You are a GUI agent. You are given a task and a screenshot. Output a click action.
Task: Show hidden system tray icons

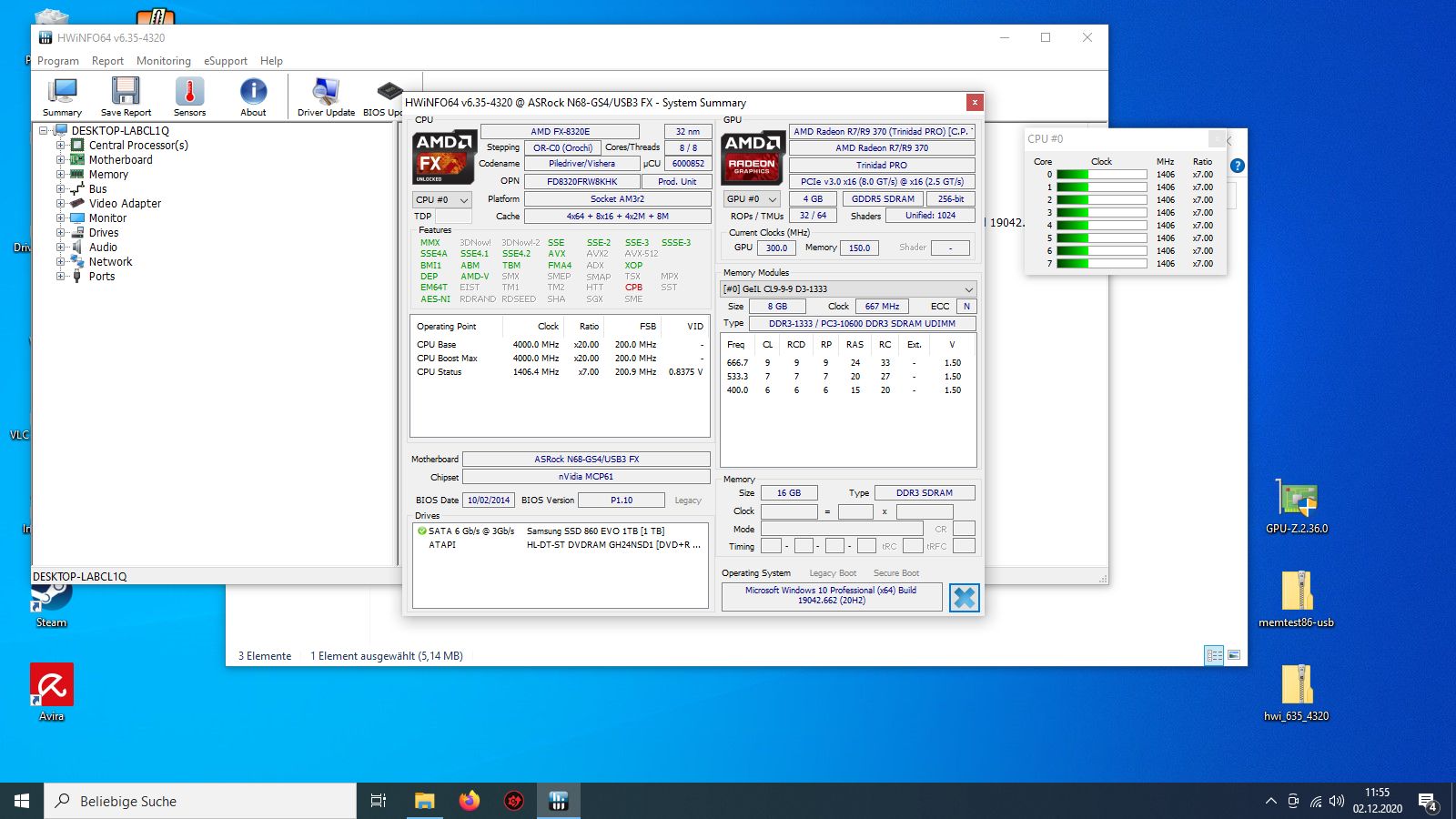(1270, 802)
